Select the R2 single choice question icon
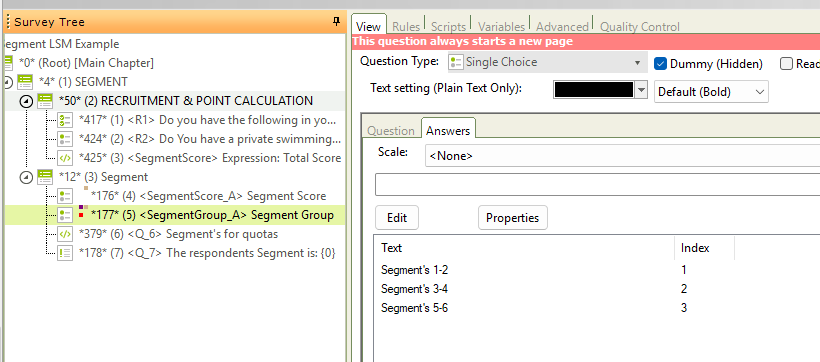 pyautogui.click(x=65, y=139)
